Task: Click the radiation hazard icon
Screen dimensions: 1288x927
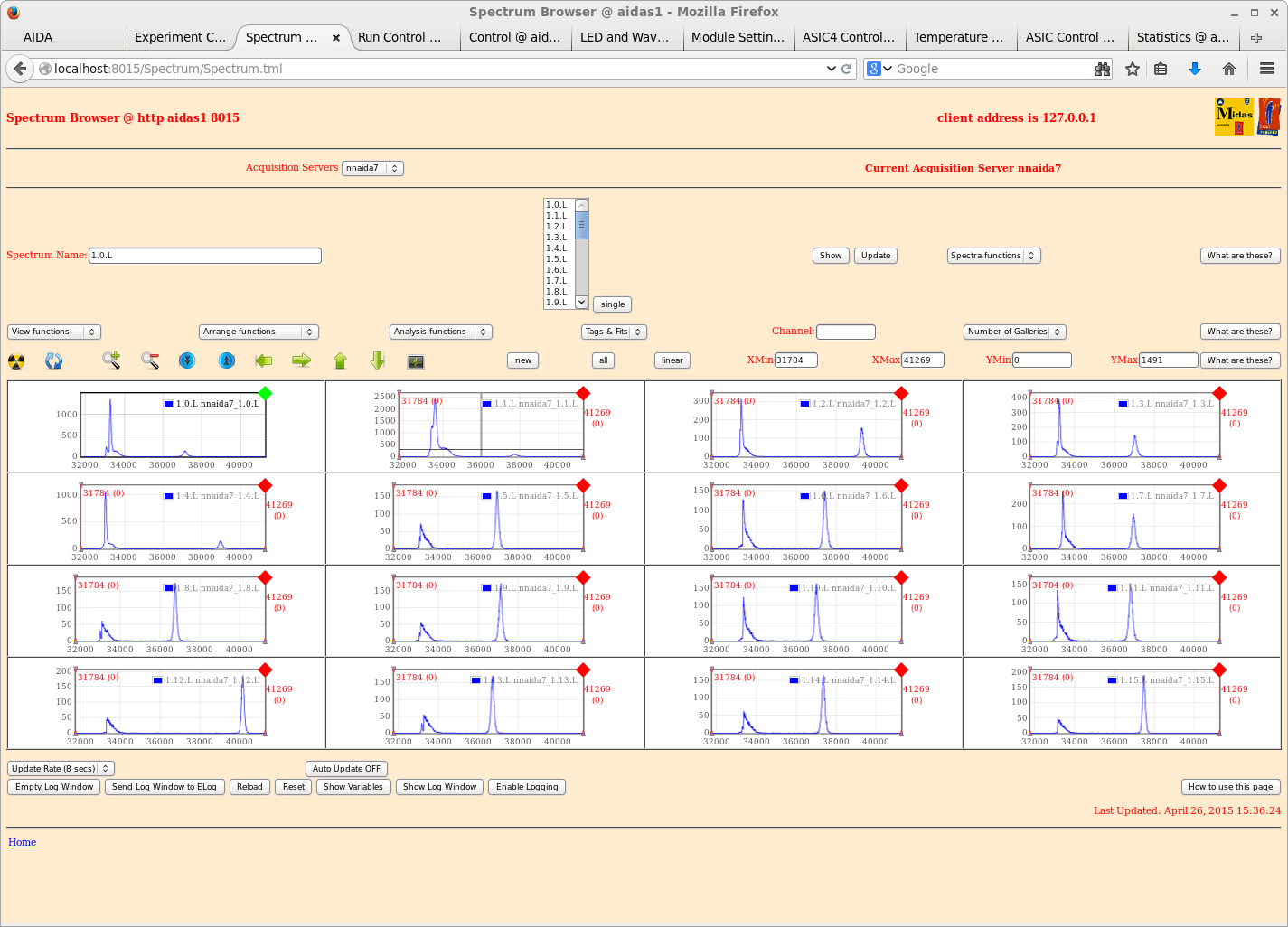Action: tap(16, 361)
